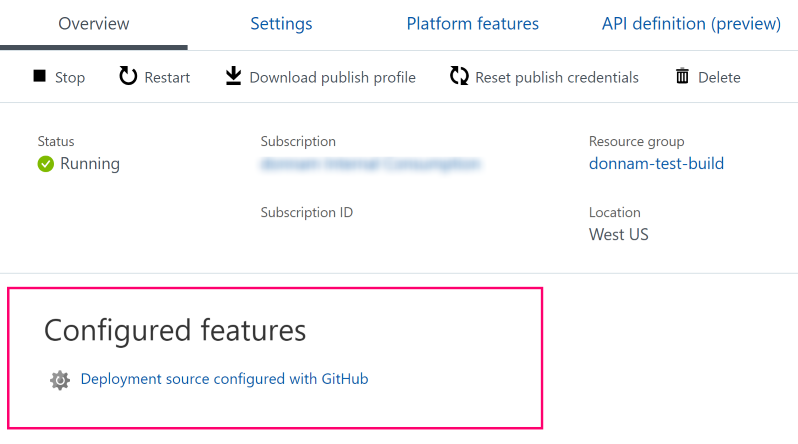Viewport: 798px width, 444px height.
Task: Click the download arrow icon
Action: click(x=233, y=76)
